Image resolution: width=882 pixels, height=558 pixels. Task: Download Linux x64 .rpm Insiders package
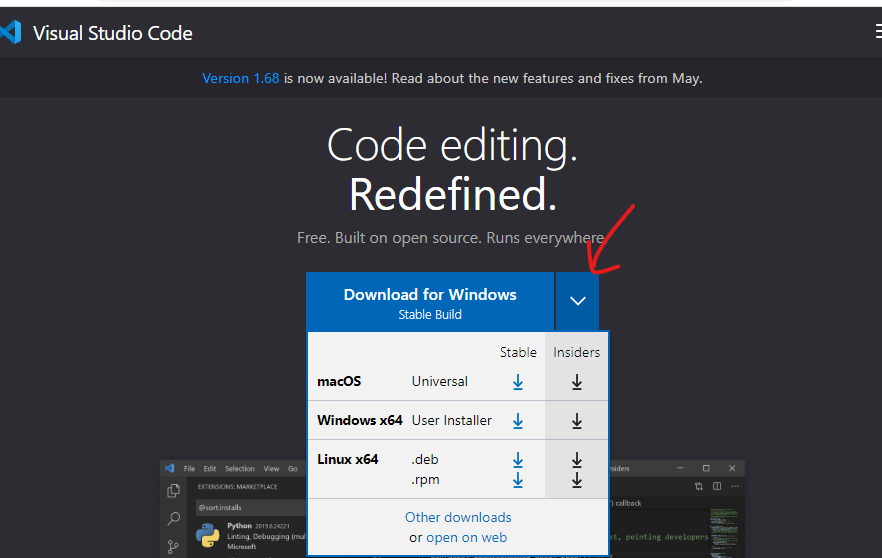(577, 480)
